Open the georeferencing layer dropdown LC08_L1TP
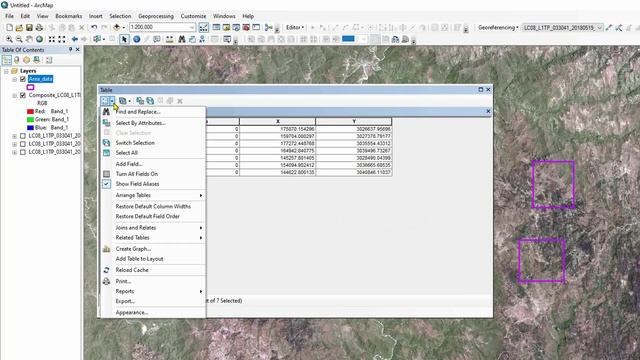Image resolution: width=640 pixels, height=360 pixels. [563, 28]
